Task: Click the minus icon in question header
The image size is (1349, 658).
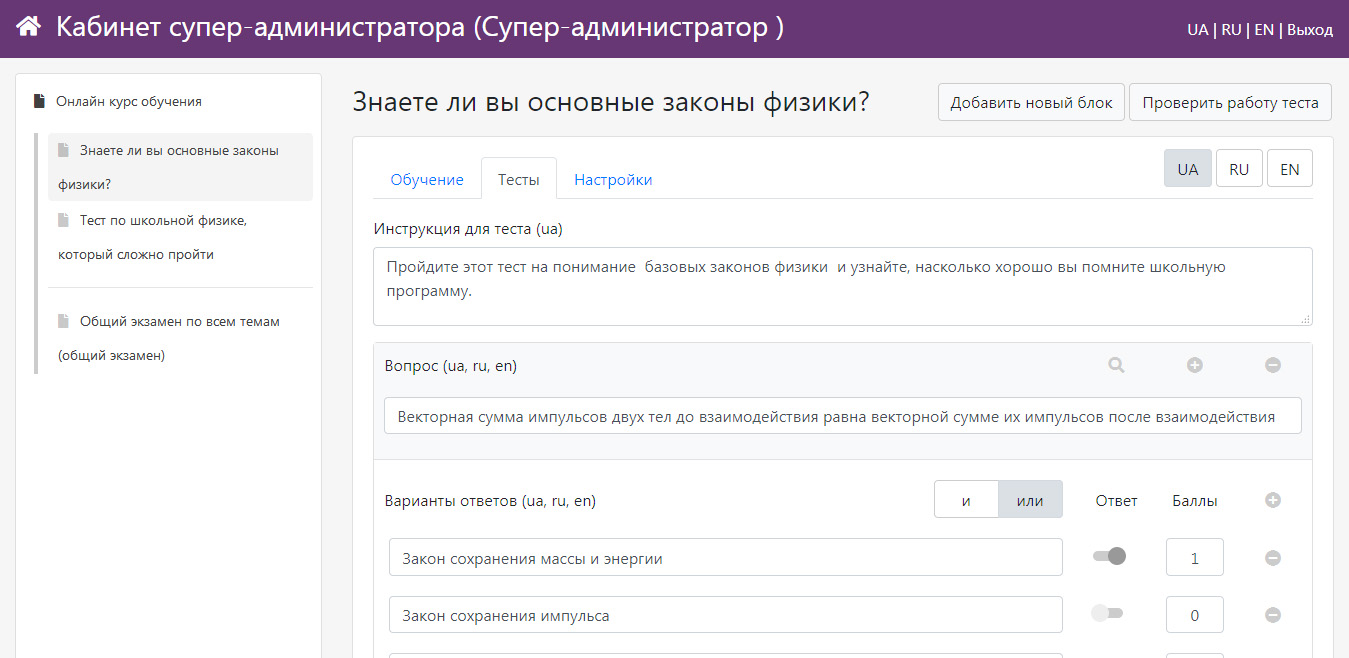Action: (x=1273, y=366)
